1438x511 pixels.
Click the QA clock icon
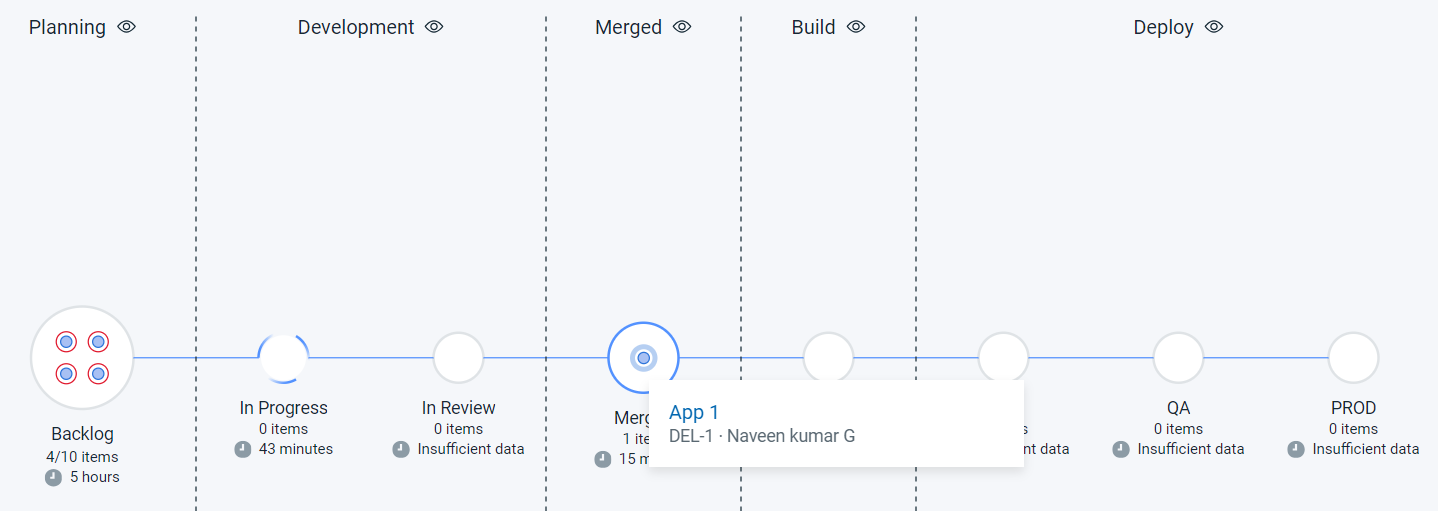point(1121,449)
